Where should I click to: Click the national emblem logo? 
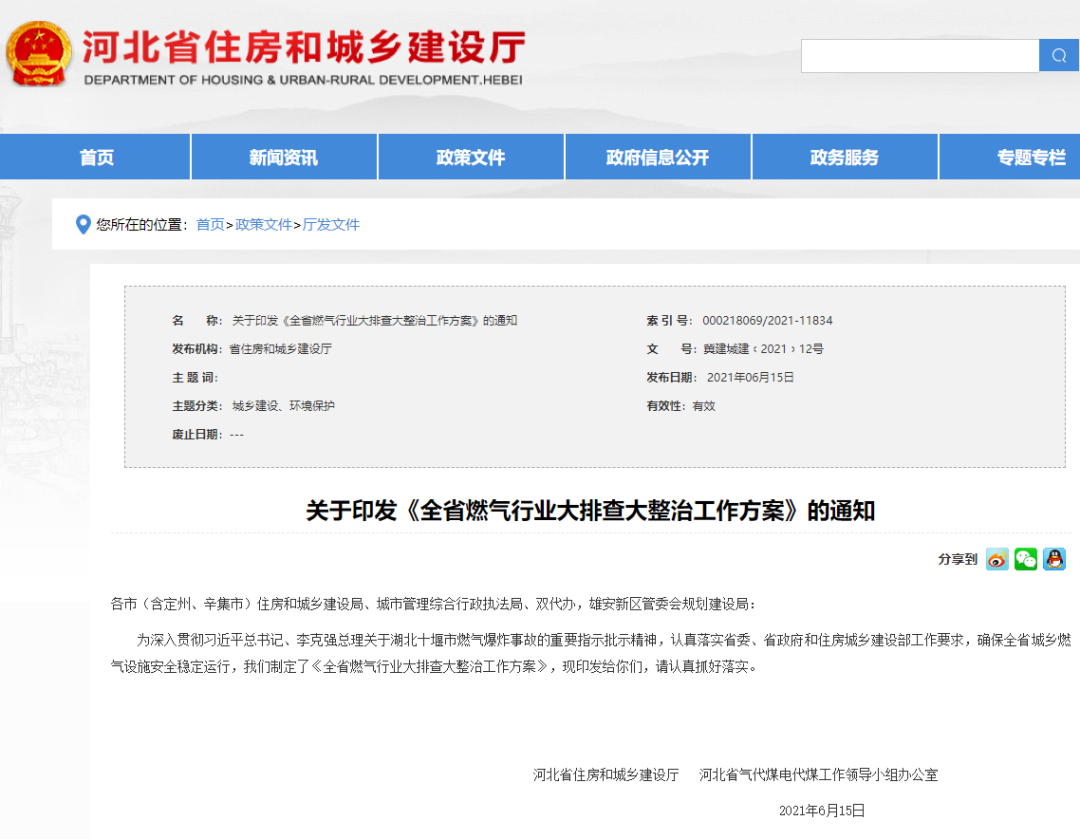point(40,54)
